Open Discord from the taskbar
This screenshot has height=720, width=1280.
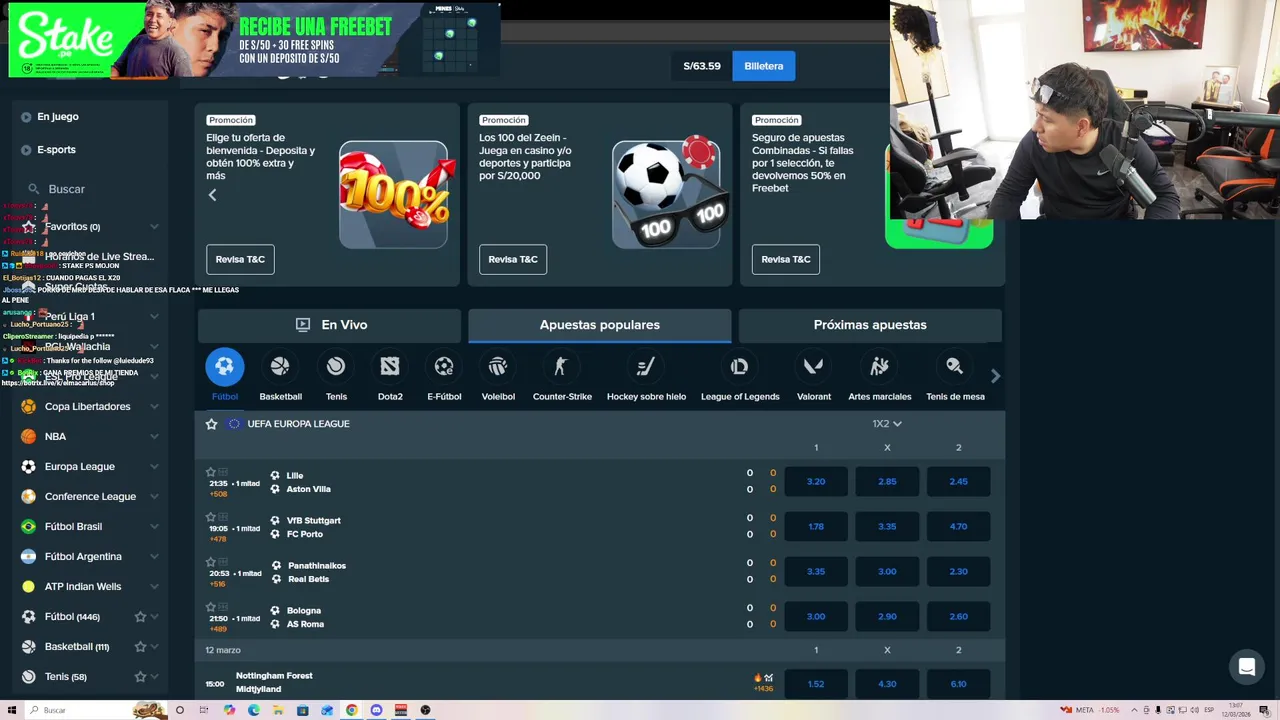pos(376,710)
